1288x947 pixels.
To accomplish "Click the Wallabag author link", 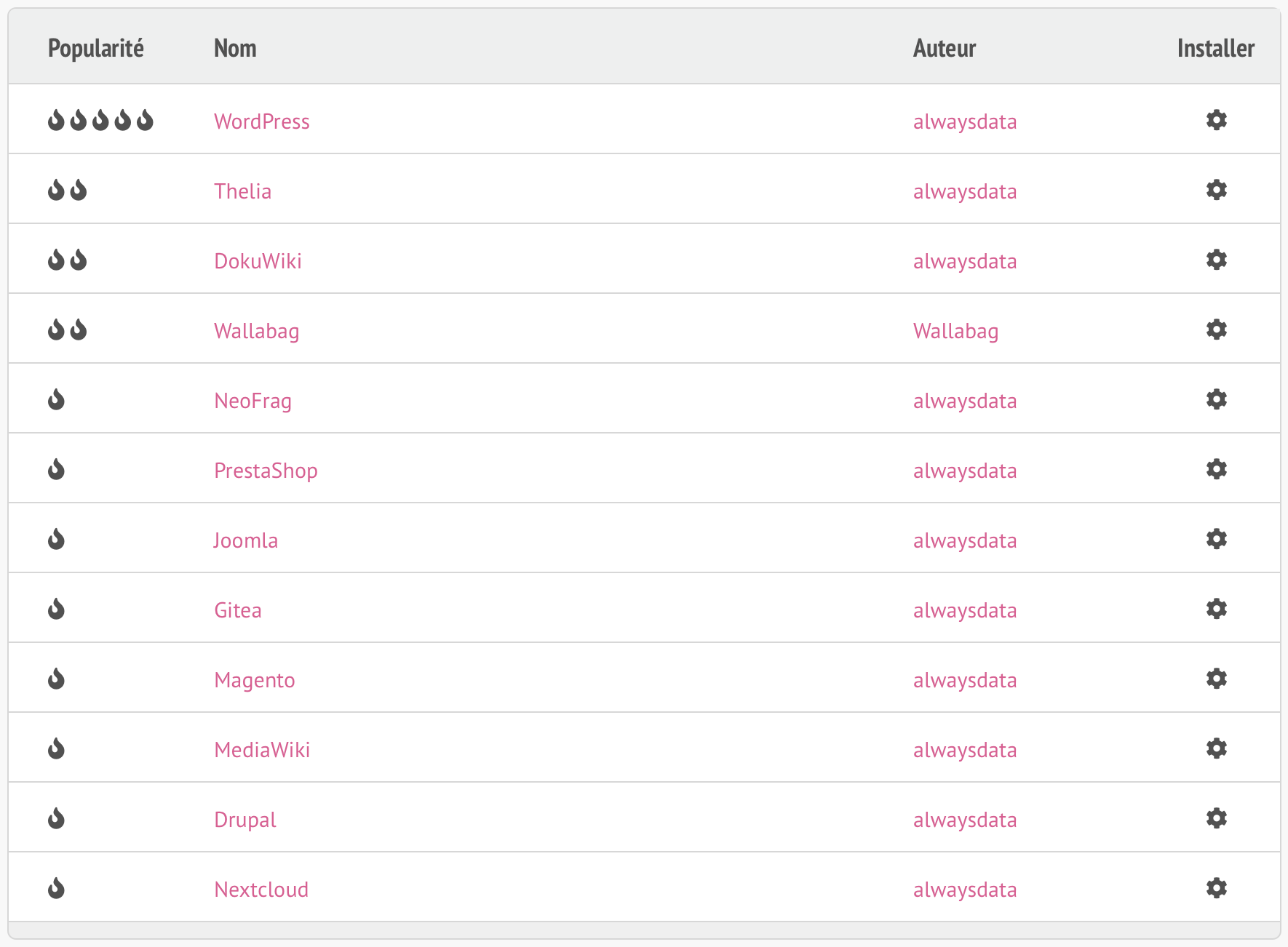I will (x=956, y=331).
